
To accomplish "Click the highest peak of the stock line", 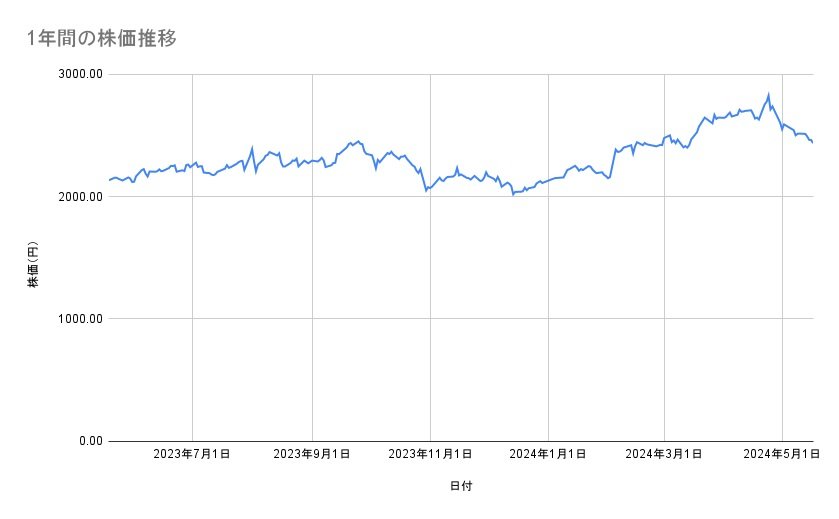I will (x=768, y=95).
